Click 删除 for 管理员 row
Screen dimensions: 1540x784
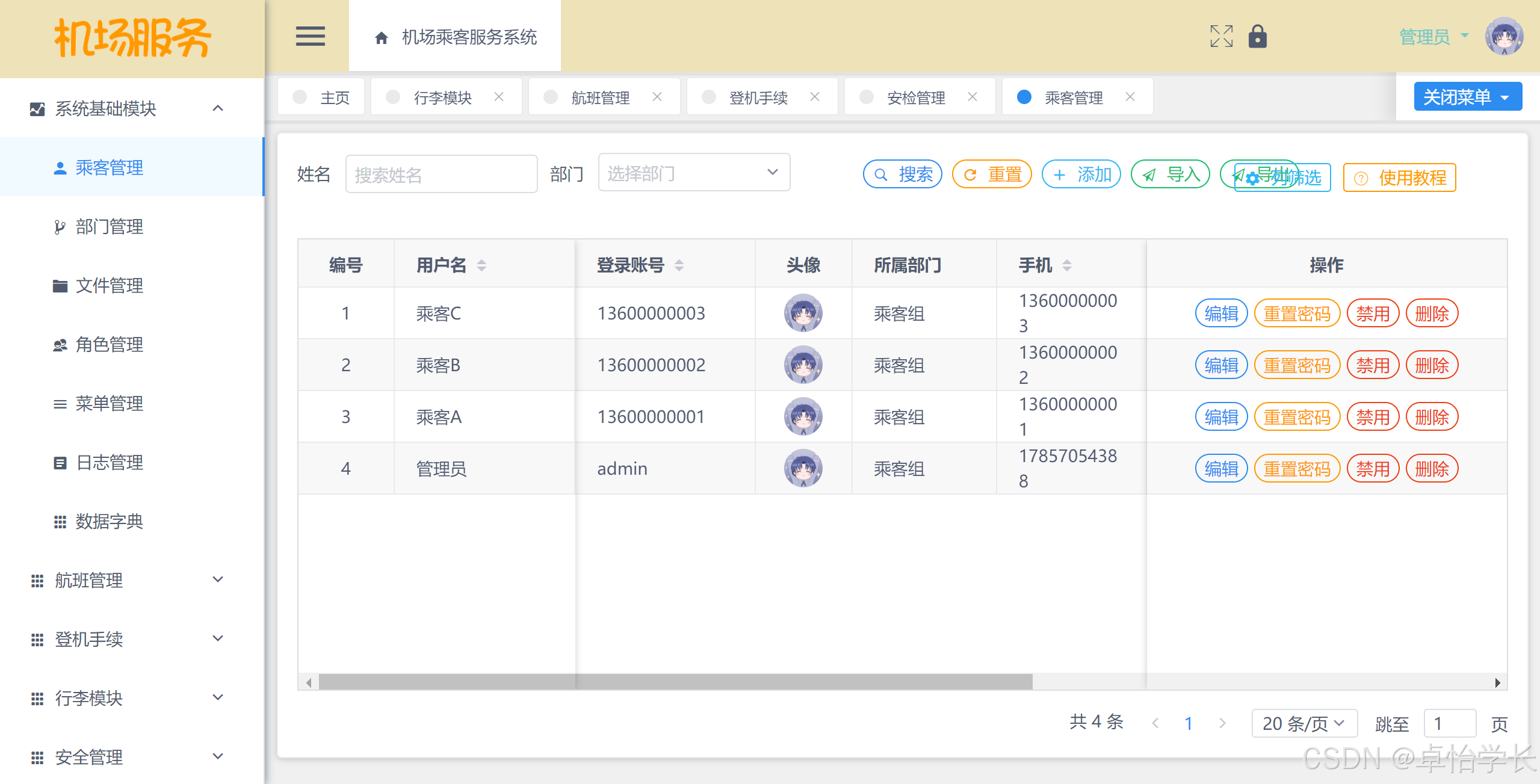(x=1432, y=469)
